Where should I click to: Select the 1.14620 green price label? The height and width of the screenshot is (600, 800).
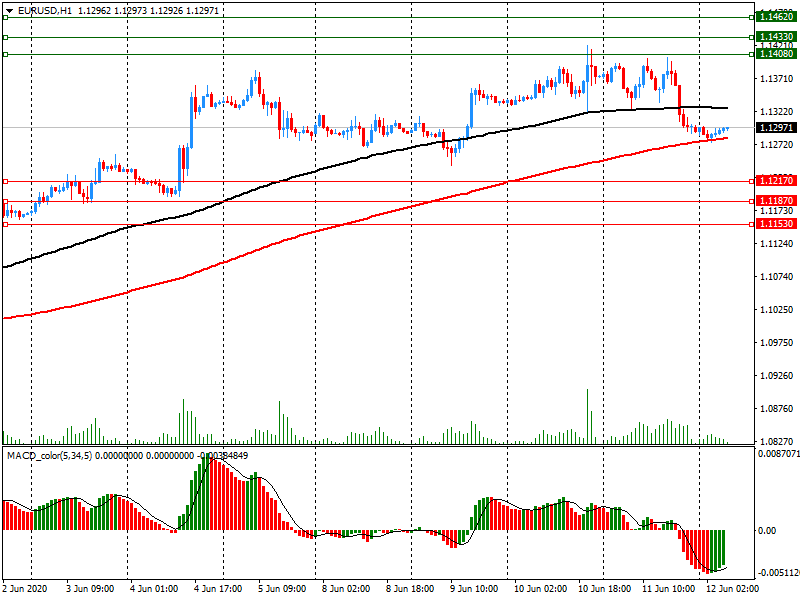pyautogui.click(x=775, y=17)
